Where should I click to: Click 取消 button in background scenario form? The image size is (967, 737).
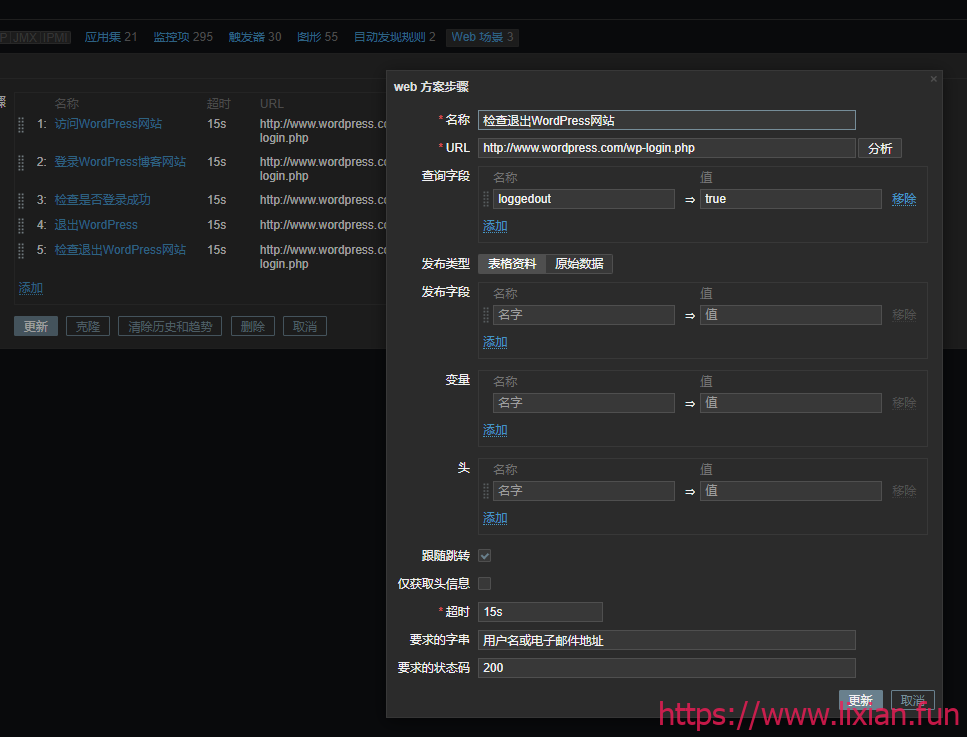coord(305,326)
